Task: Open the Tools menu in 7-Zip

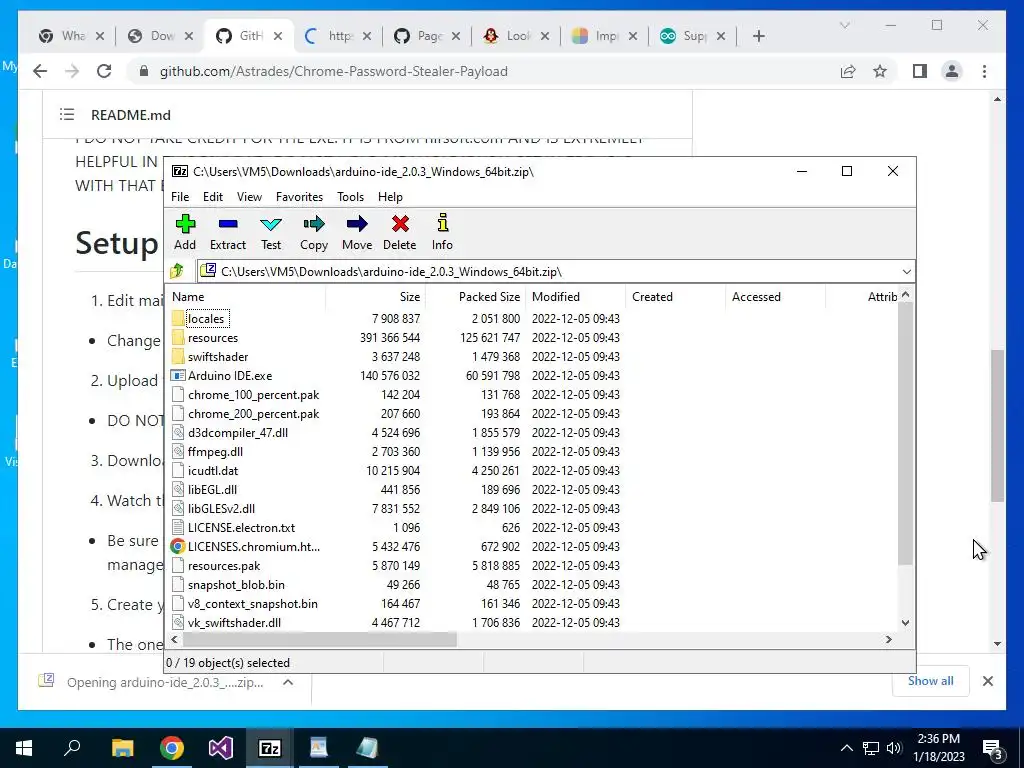Action: (x=350, y=197)
